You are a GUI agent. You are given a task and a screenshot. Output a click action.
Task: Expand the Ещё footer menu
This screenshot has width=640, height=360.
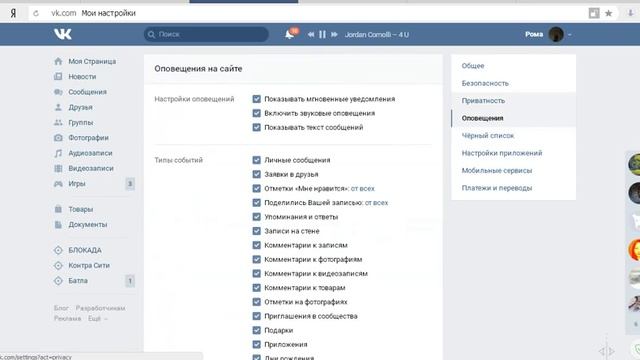[98, 318]
